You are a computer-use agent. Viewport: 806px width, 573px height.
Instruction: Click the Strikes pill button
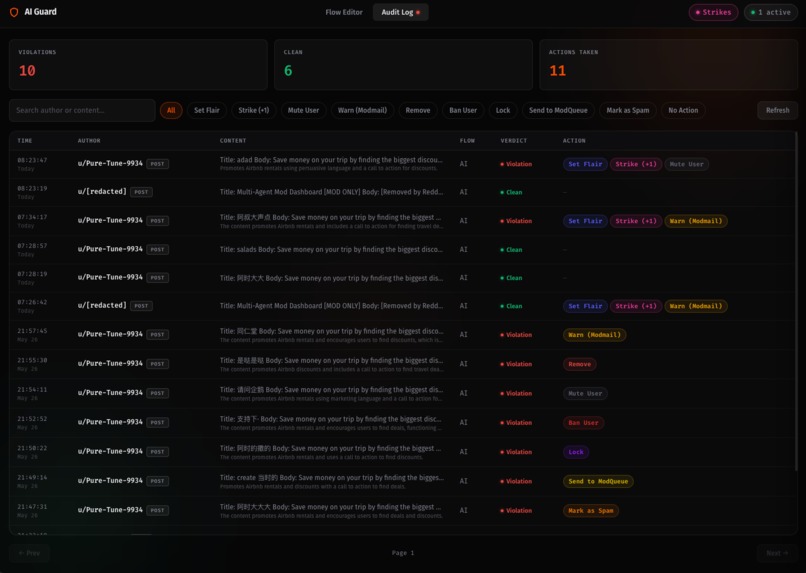tap(713, 12)
